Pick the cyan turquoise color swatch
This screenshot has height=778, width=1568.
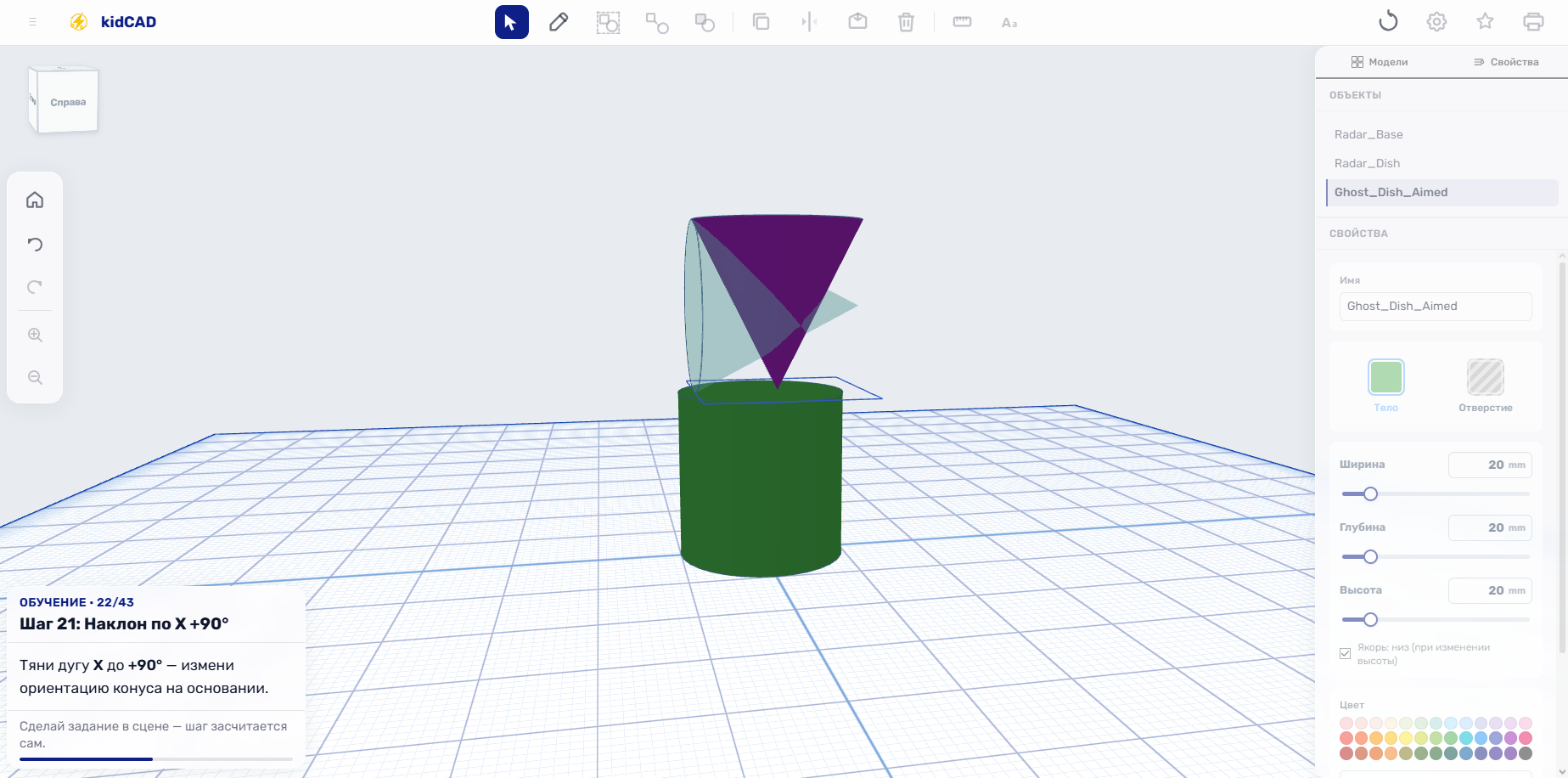1466,738
